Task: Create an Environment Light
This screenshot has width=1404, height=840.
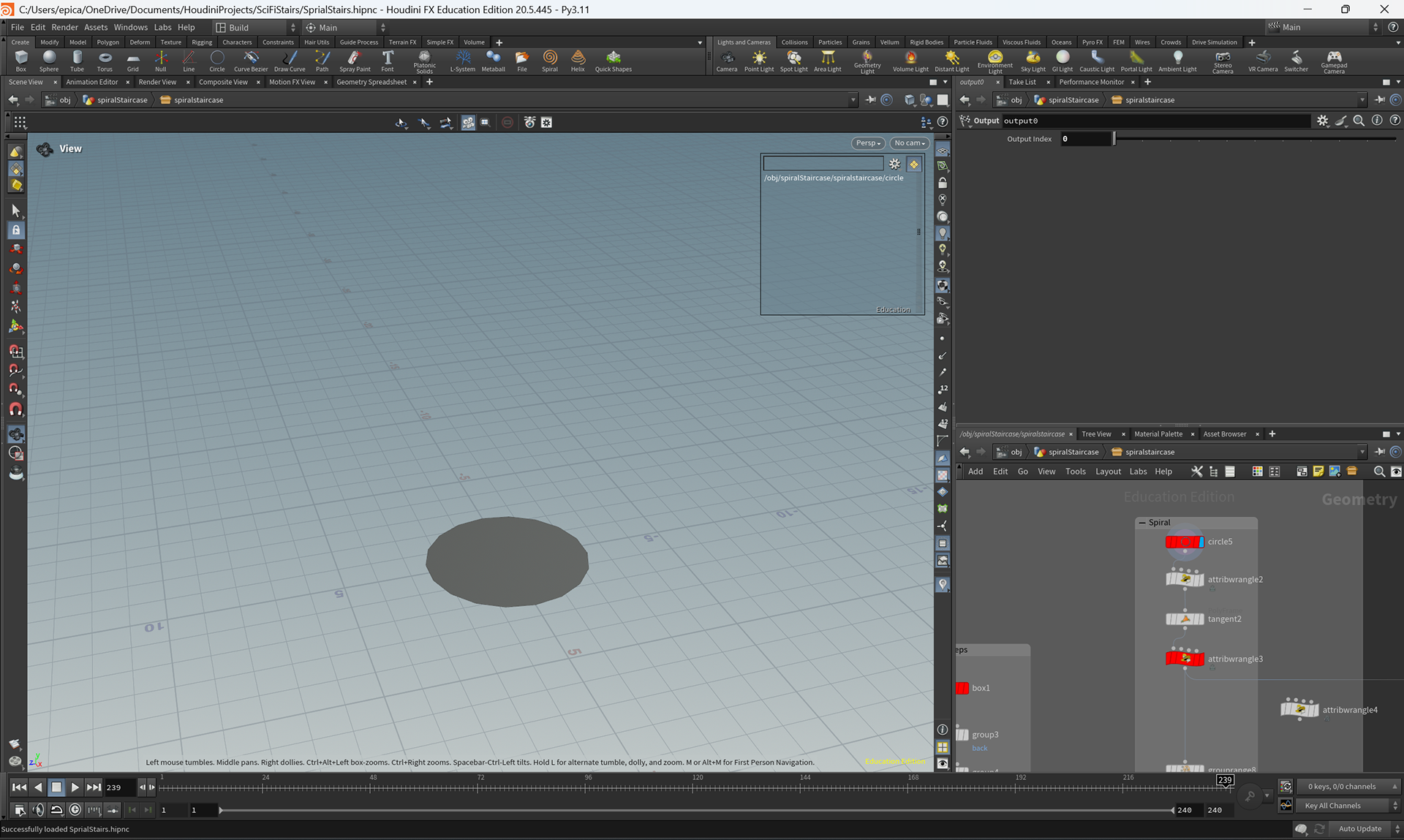Action: 995,62
